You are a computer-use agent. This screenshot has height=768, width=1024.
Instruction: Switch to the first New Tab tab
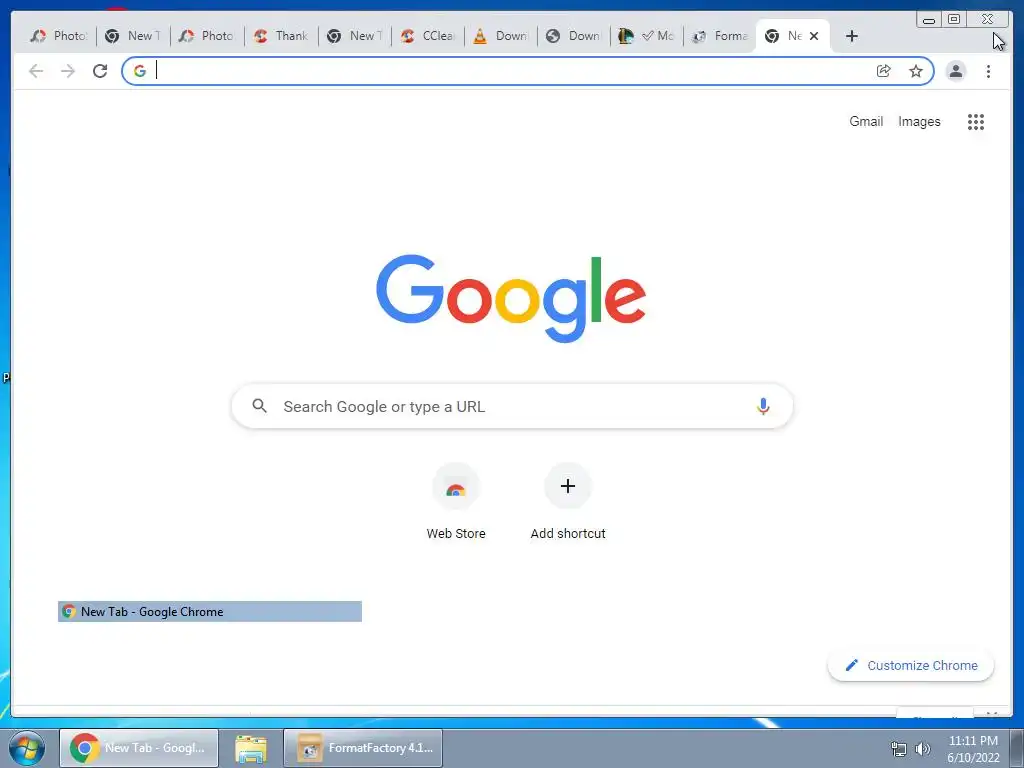click(133, 36)
